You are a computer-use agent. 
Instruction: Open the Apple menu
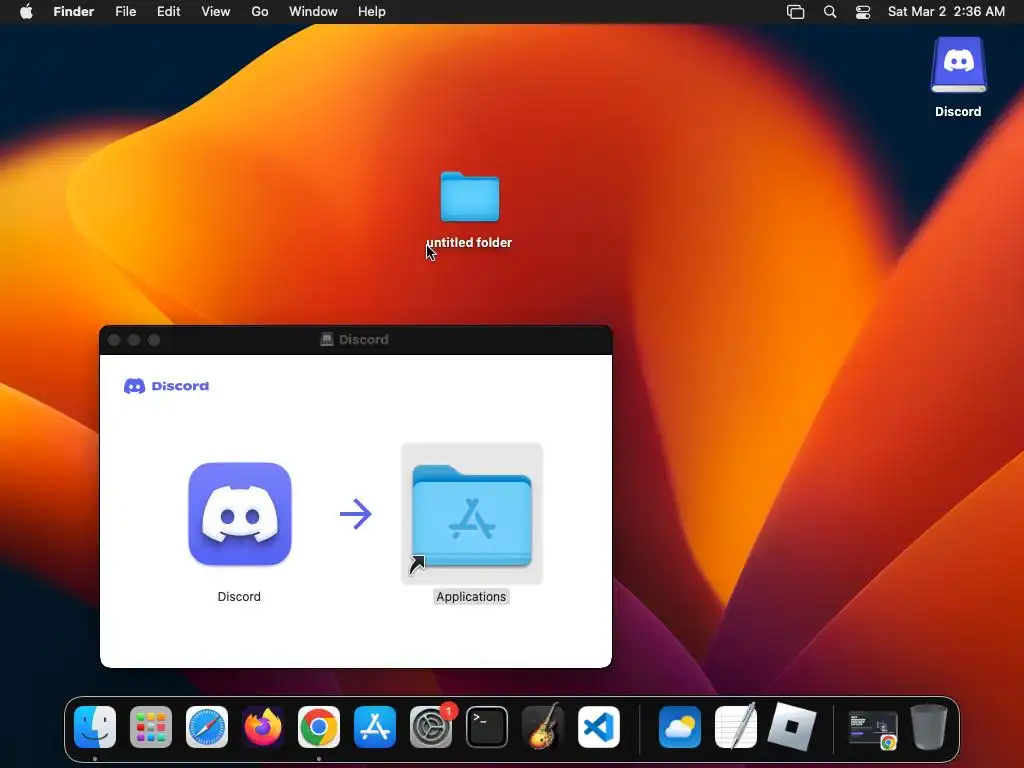click(x=26, y=12)
